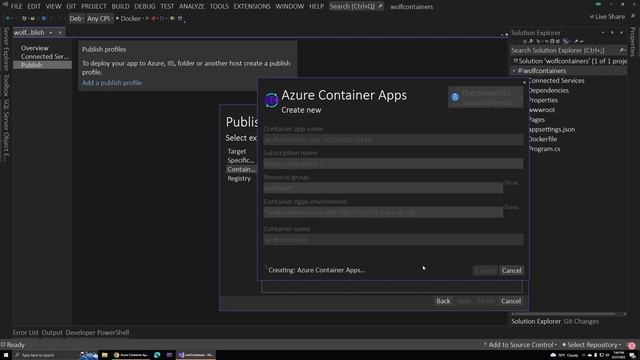Open the Output tab
The width and height of the screenshot is (640, 360).
click(52, 333)
